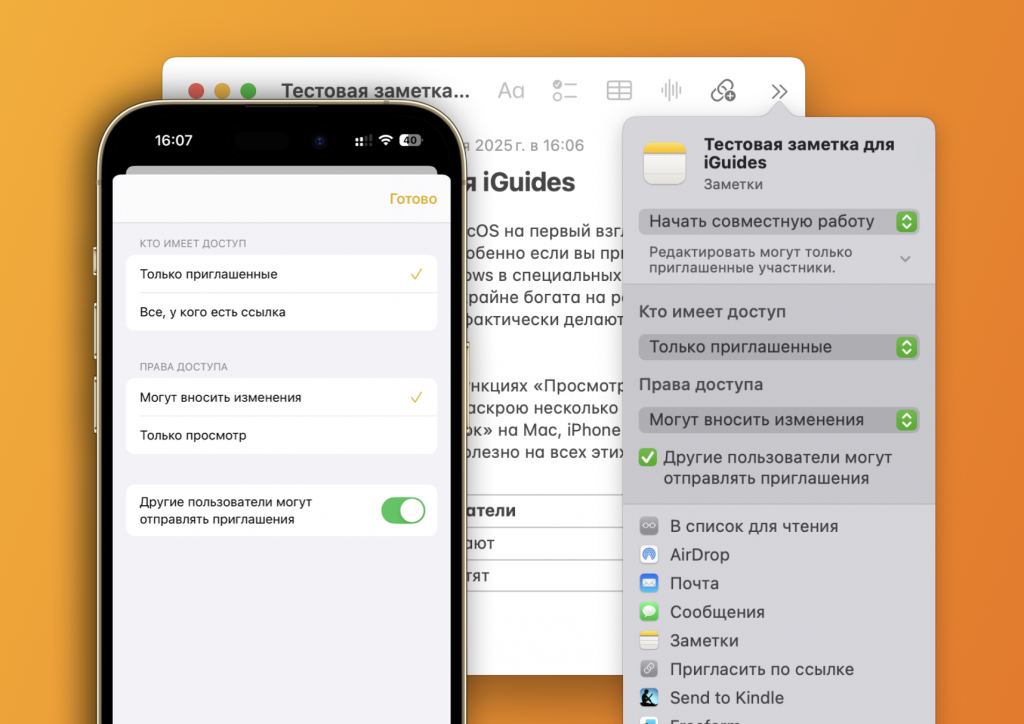The image size is (1024, 724).
Task: Select "Все, у кого есть ссылка" on iPhone
Action: (281, 312)
